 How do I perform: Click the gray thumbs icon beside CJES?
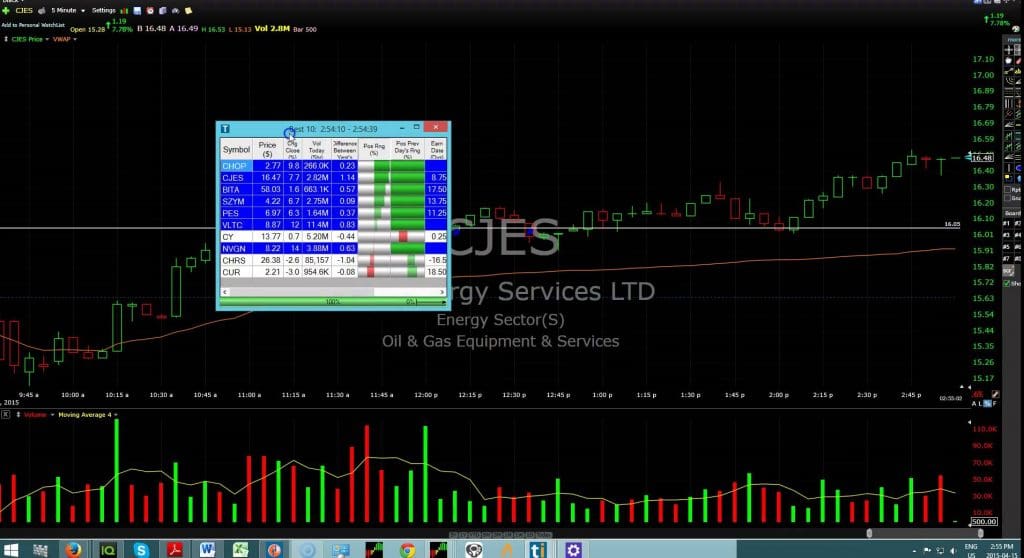click(x=42, y=10)
